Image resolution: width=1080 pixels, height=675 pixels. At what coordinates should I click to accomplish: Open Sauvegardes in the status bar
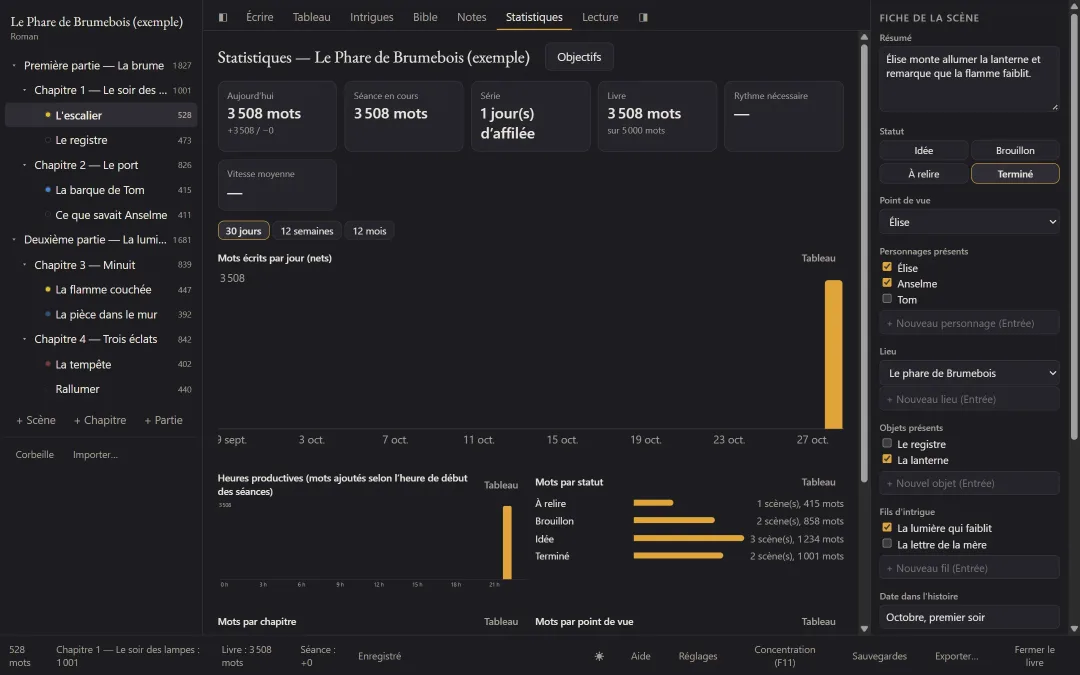click(x=880, y=656)
